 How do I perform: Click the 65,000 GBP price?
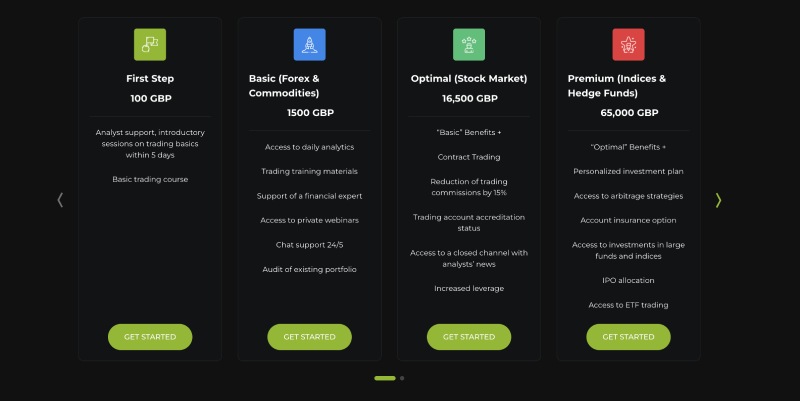point(628,113)
